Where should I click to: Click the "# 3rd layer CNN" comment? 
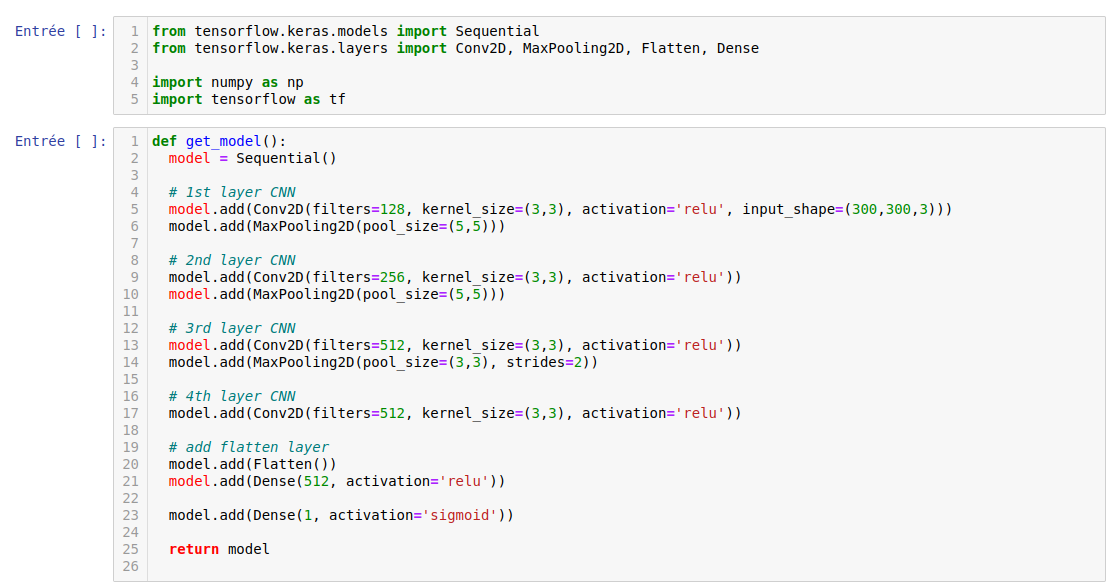point(232,328)
